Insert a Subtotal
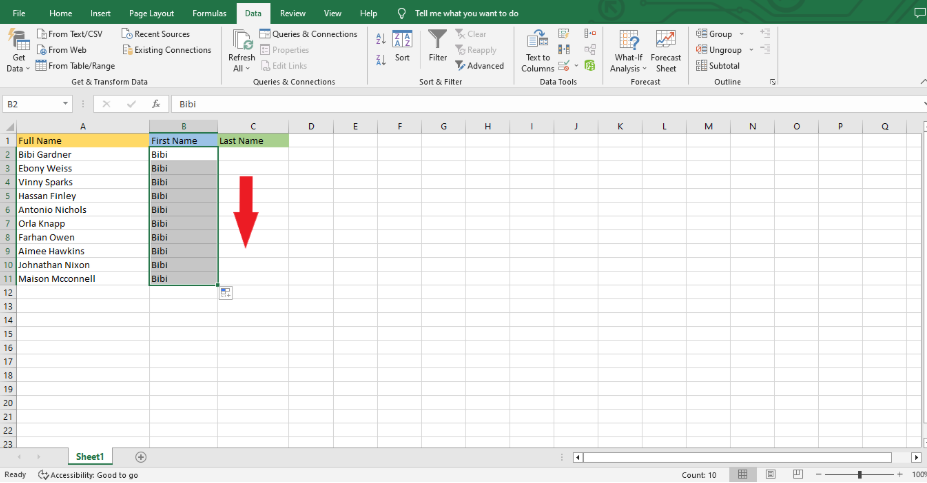This screenshot has height=483, width=927. click(718, 66)
